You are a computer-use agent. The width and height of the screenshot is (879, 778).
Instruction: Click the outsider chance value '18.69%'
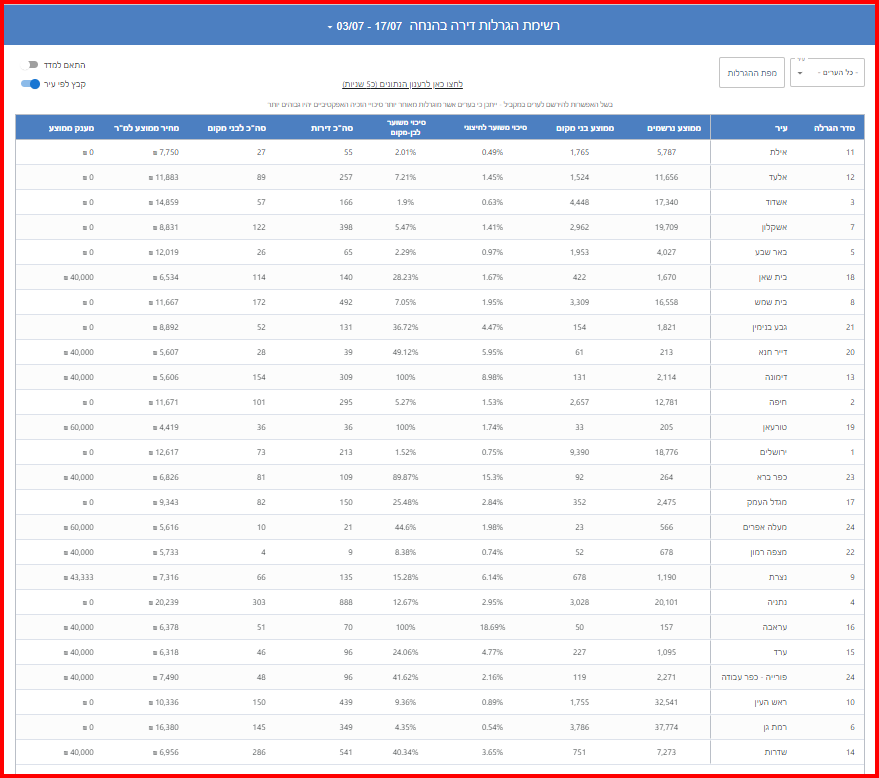492,627
